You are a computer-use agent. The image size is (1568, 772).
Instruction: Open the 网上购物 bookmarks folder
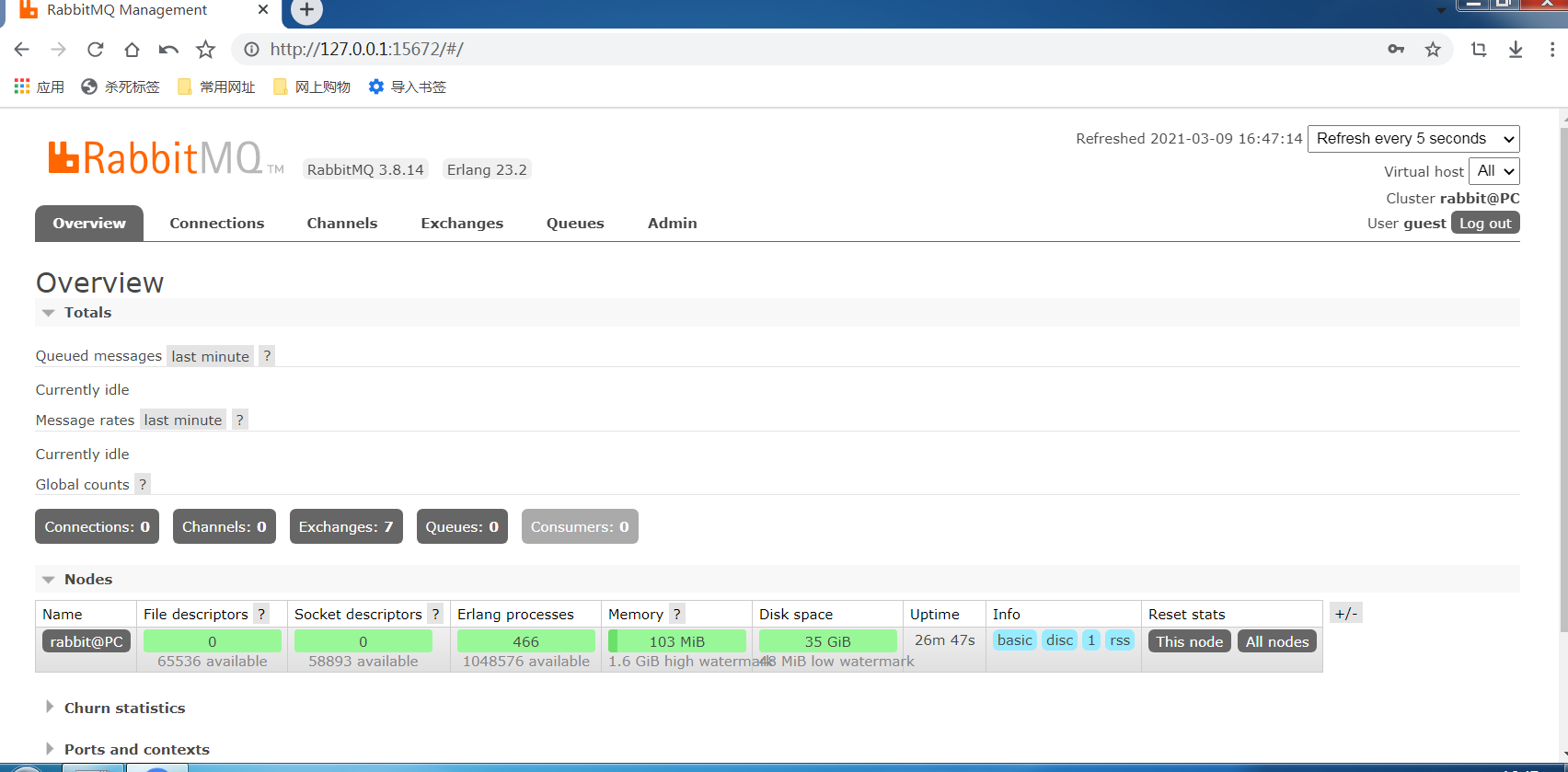[x=312, y=86]
